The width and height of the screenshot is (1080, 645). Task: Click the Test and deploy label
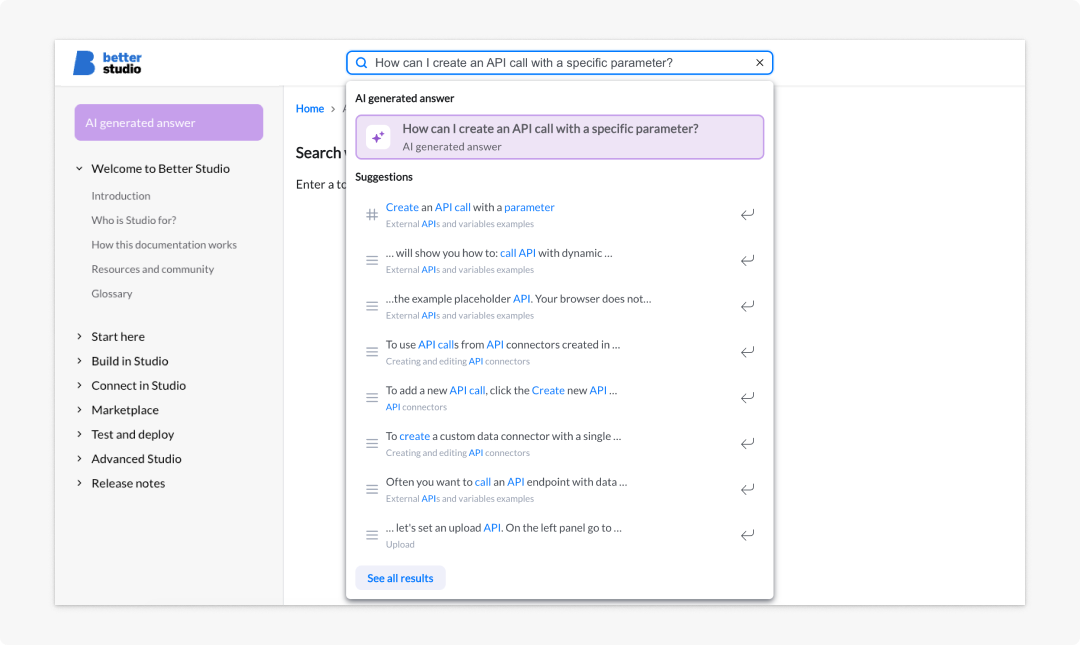tap(132, 435)
